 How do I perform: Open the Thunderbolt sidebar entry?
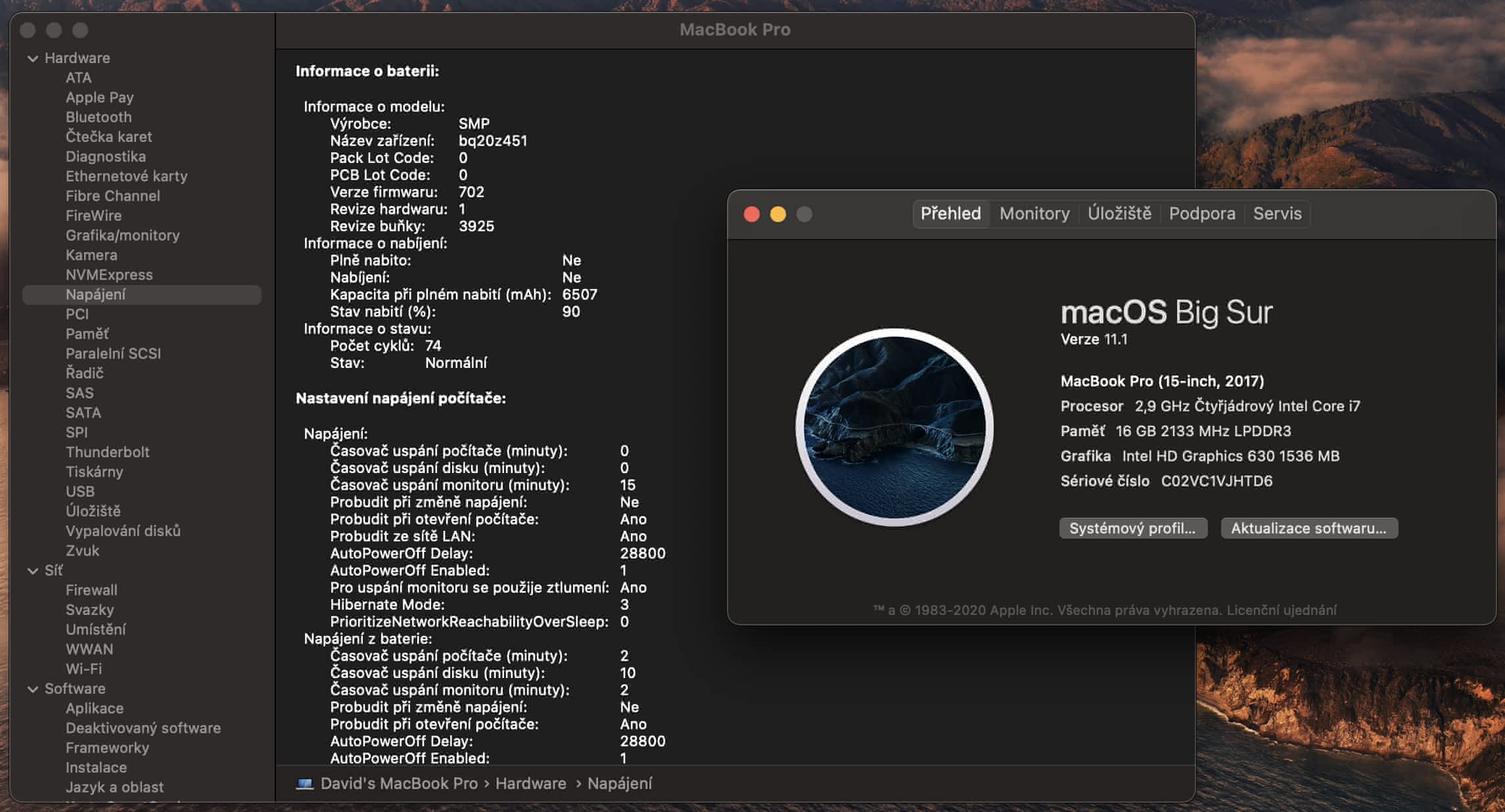(x=107, y=453)
